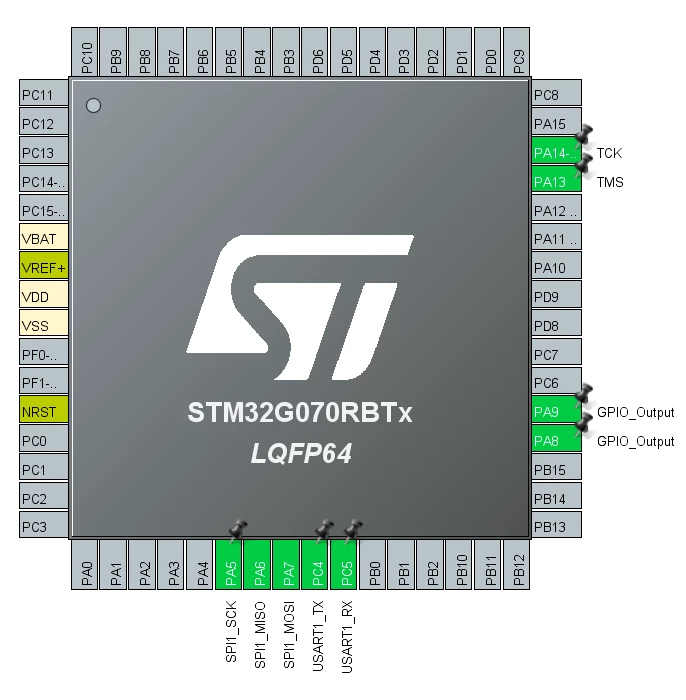Image resolution: width=686 pixels, height=700 pixels.
Task: Click the pushpin marker on PA9
Action: point(583,394)
